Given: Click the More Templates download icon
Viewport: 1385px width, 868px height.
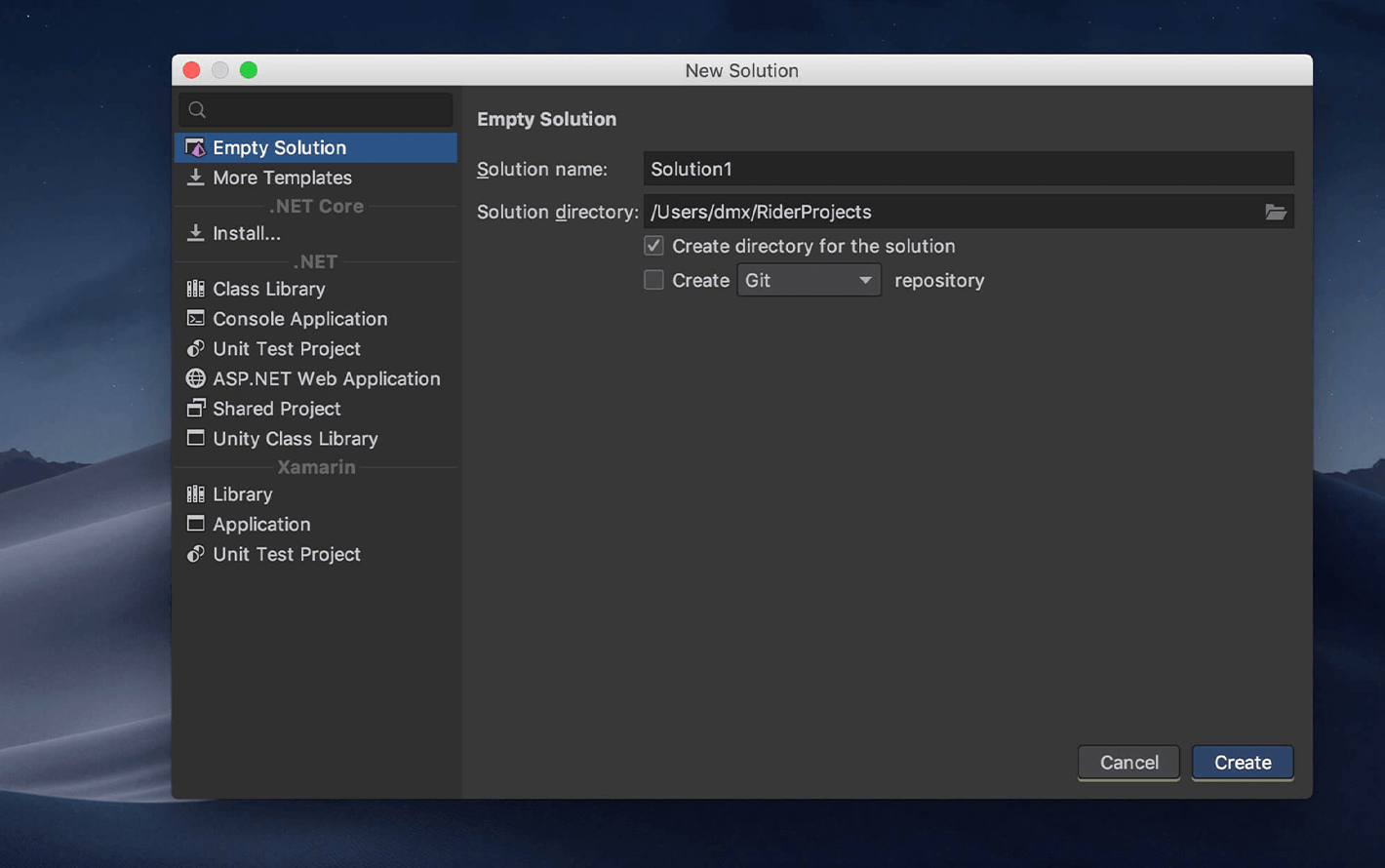Looking at the screenshot, I should point(195,178).
